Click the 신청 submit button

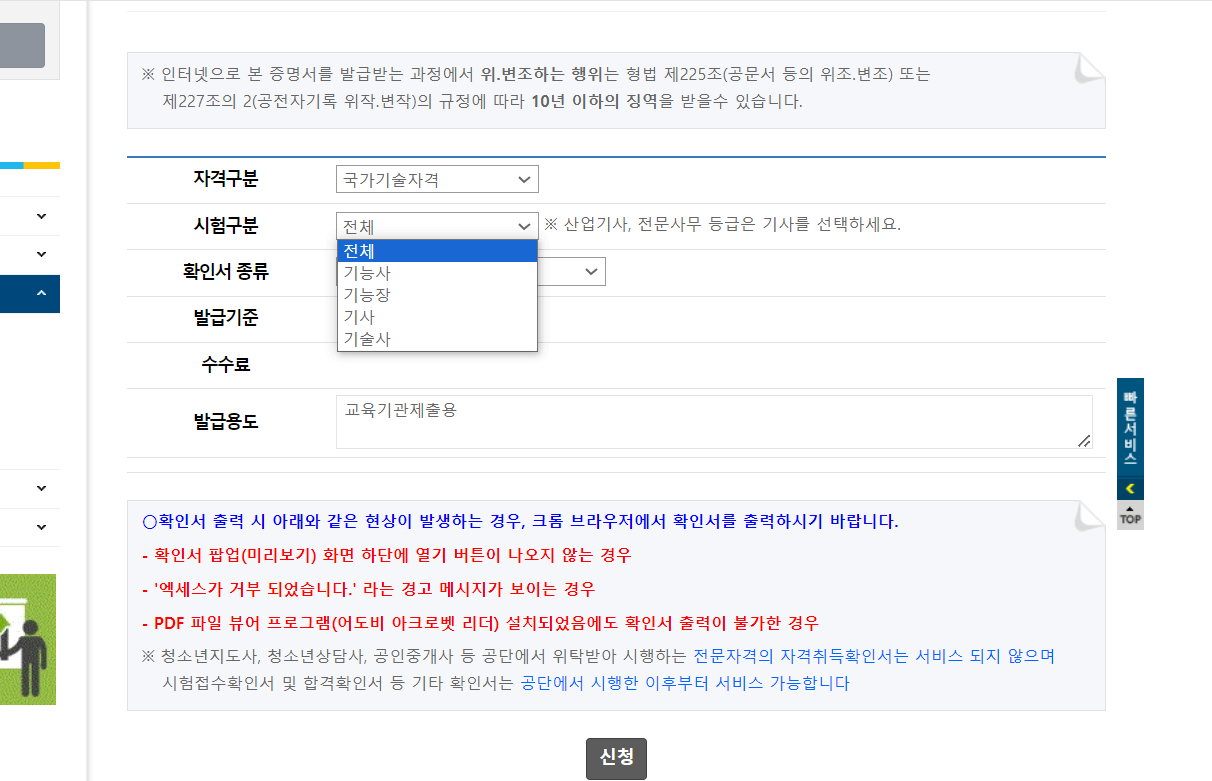pos(616,758)
